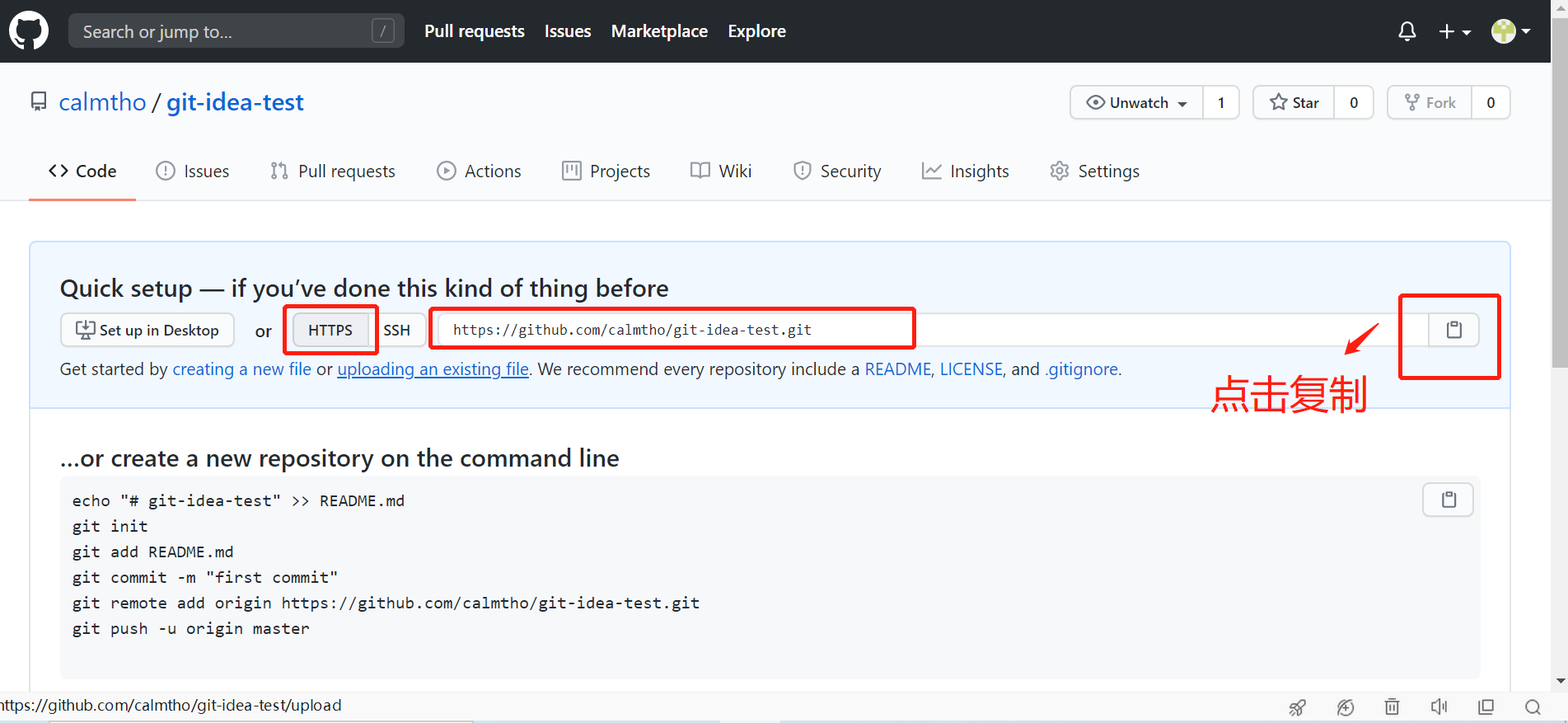1568x723 pixels.
Task: Click the Fork button
Action: [1430, 102]
